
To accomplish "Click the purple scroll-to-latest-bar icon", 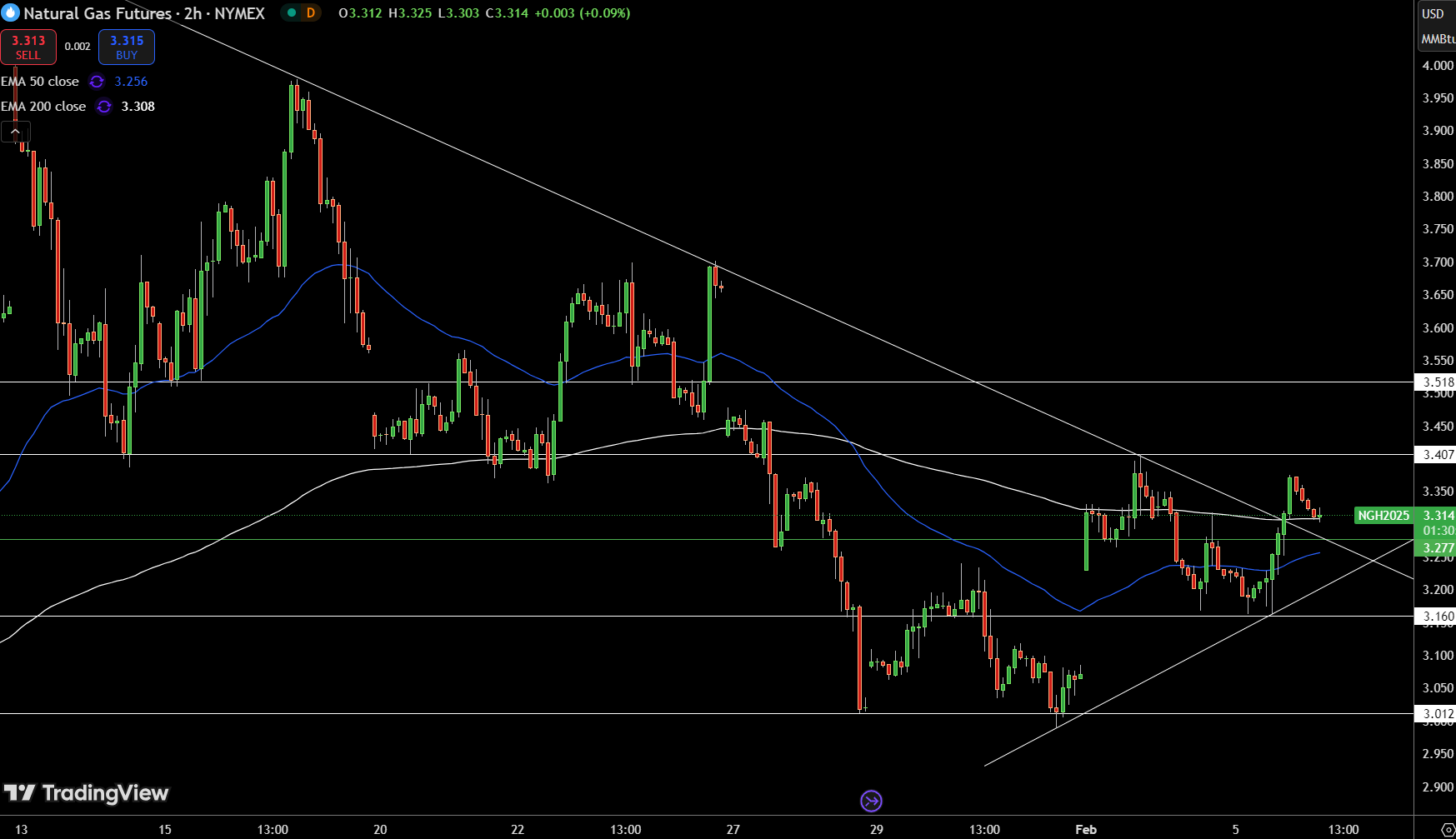I will coord(871,802).
